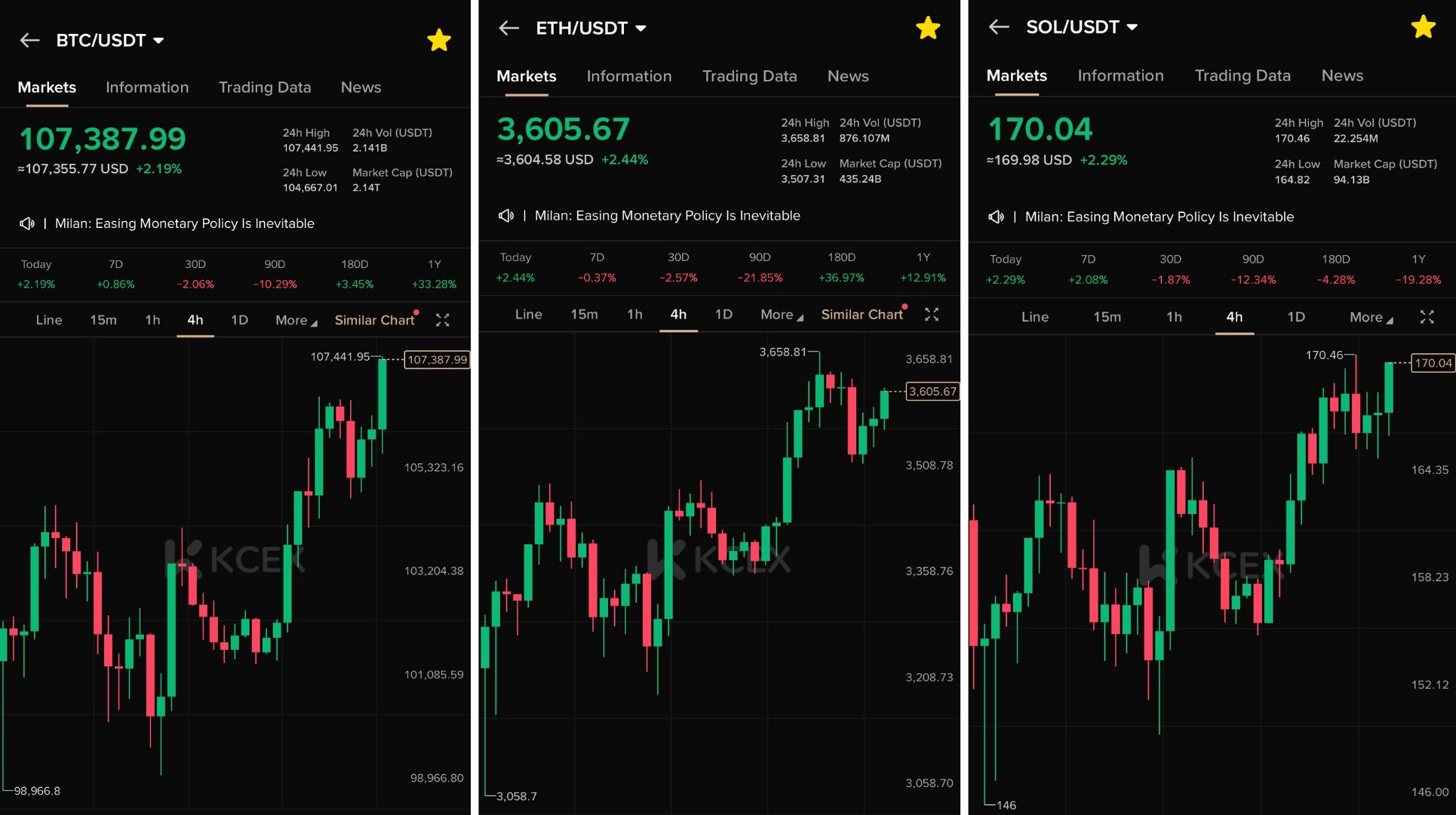Viewport: 1456px width, 815px height.
Task: Maximize the SOL/USDT chart with fullscreen icon
Action: pos(1427,317)
